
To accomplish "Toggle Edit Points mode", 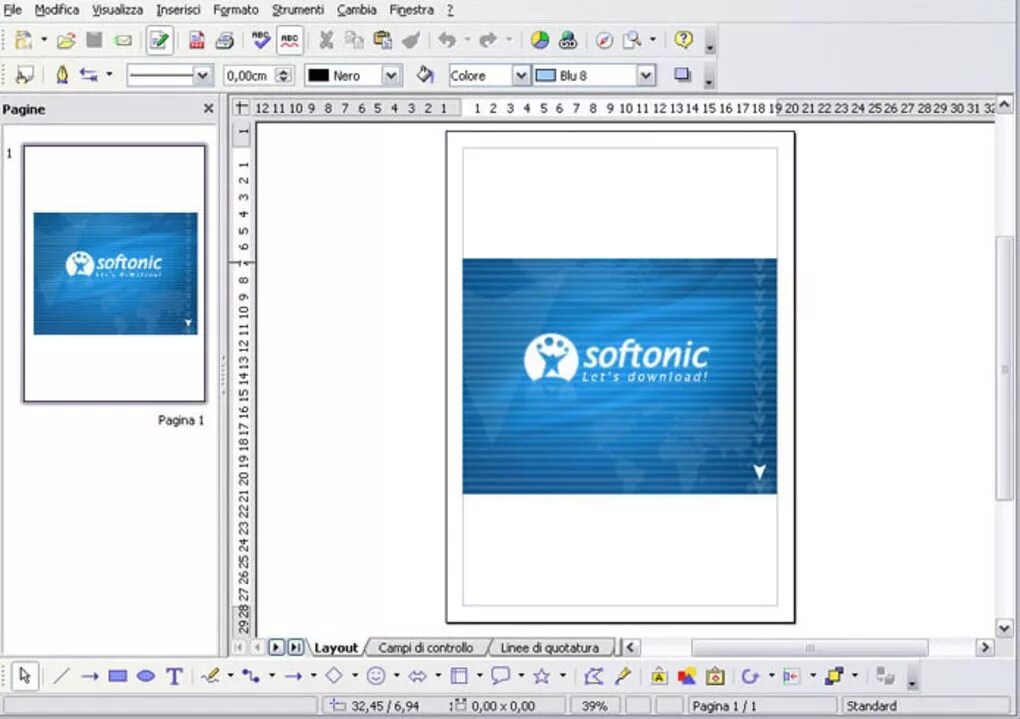I will [x=593, y=677].
